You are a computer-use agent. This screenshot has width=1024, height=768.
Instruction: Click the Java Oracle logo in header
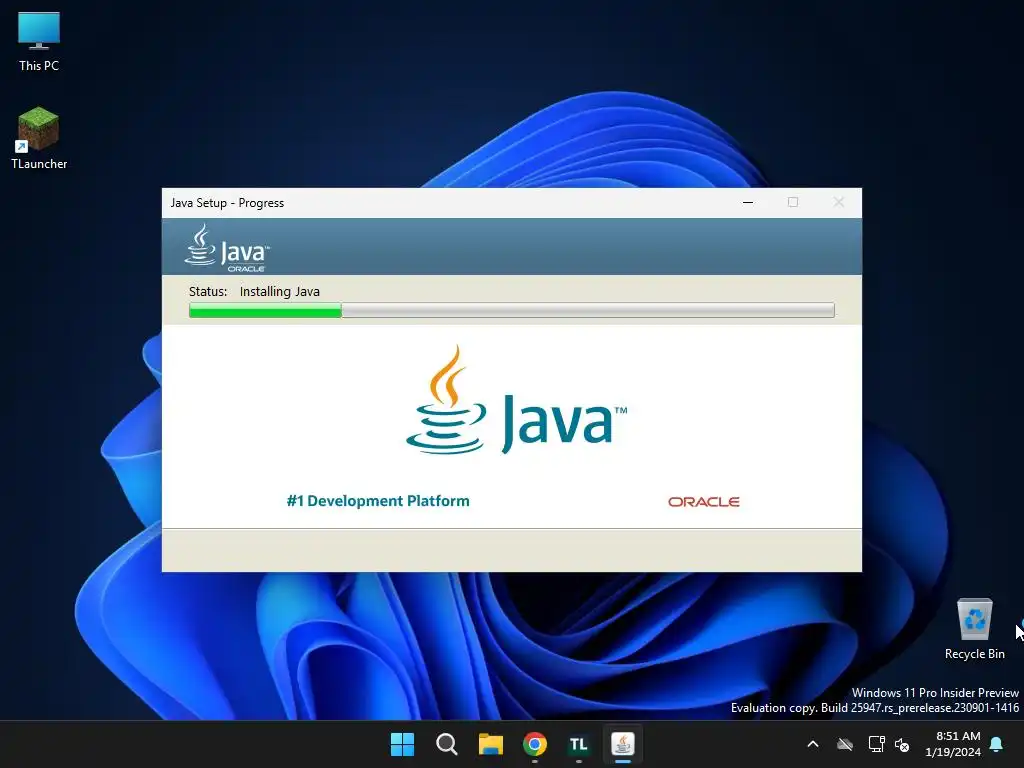[x=227, y=248]
